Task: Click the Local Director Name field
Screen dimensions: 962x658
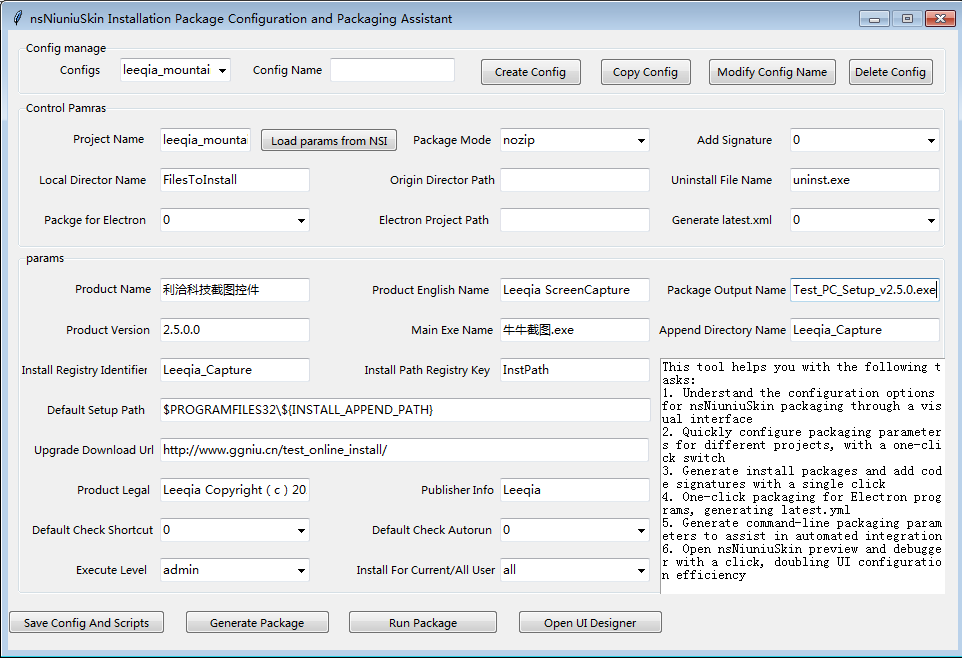Action: click(x=234, y=180)
